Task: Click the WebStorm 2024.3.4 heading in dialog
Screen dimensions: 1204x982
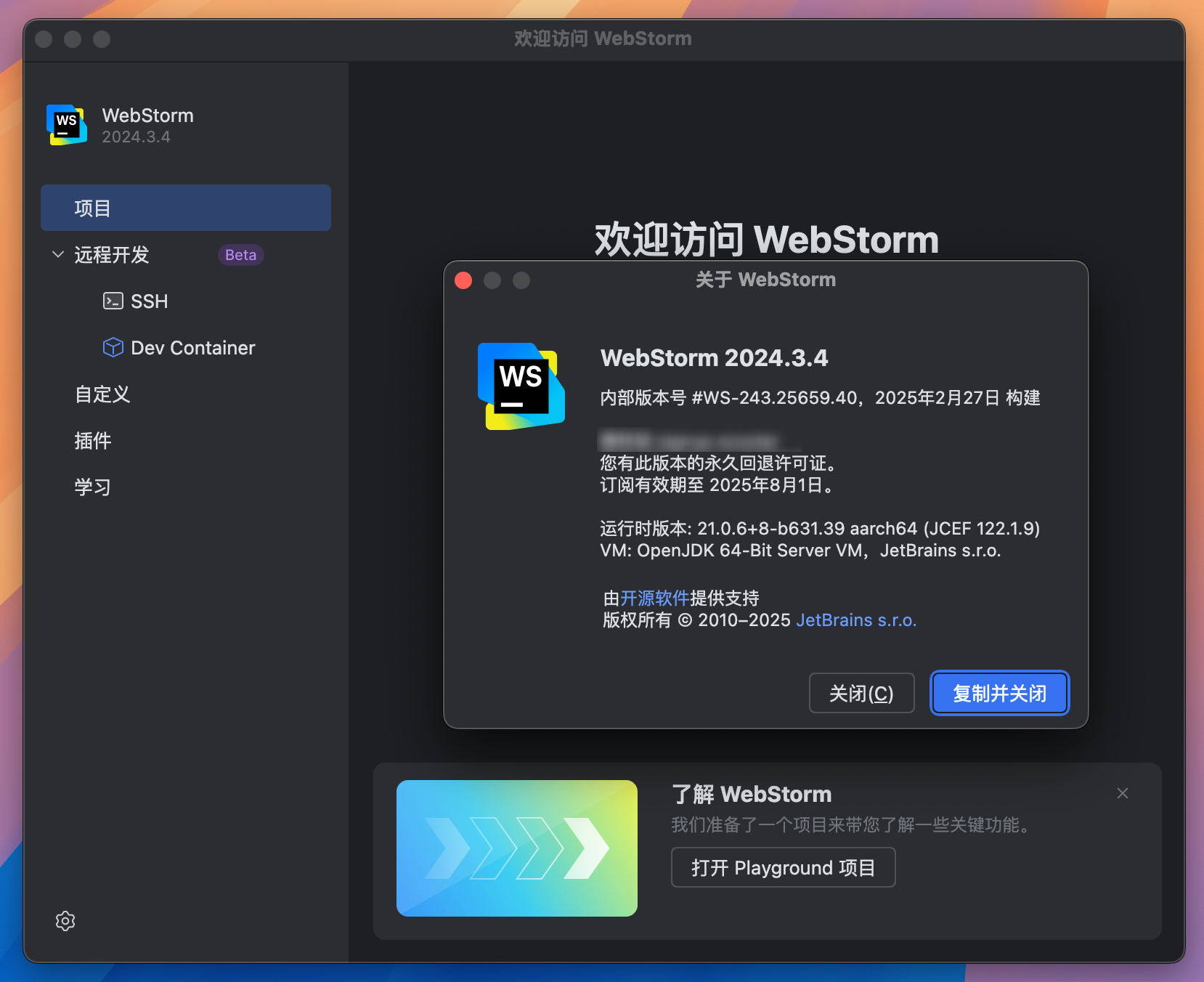Action: tap(714, 358)
